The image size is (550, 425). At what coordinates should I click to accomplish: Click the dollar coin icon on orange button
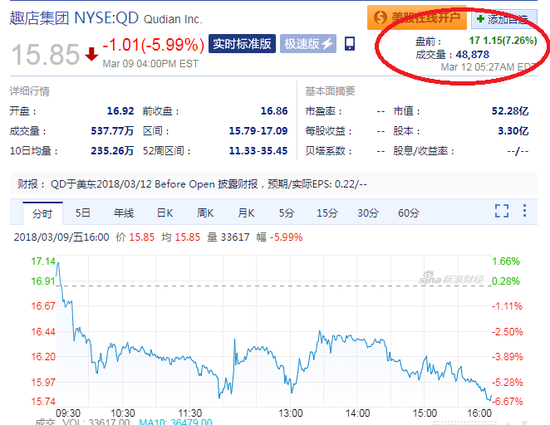click(x=380, y=18)
